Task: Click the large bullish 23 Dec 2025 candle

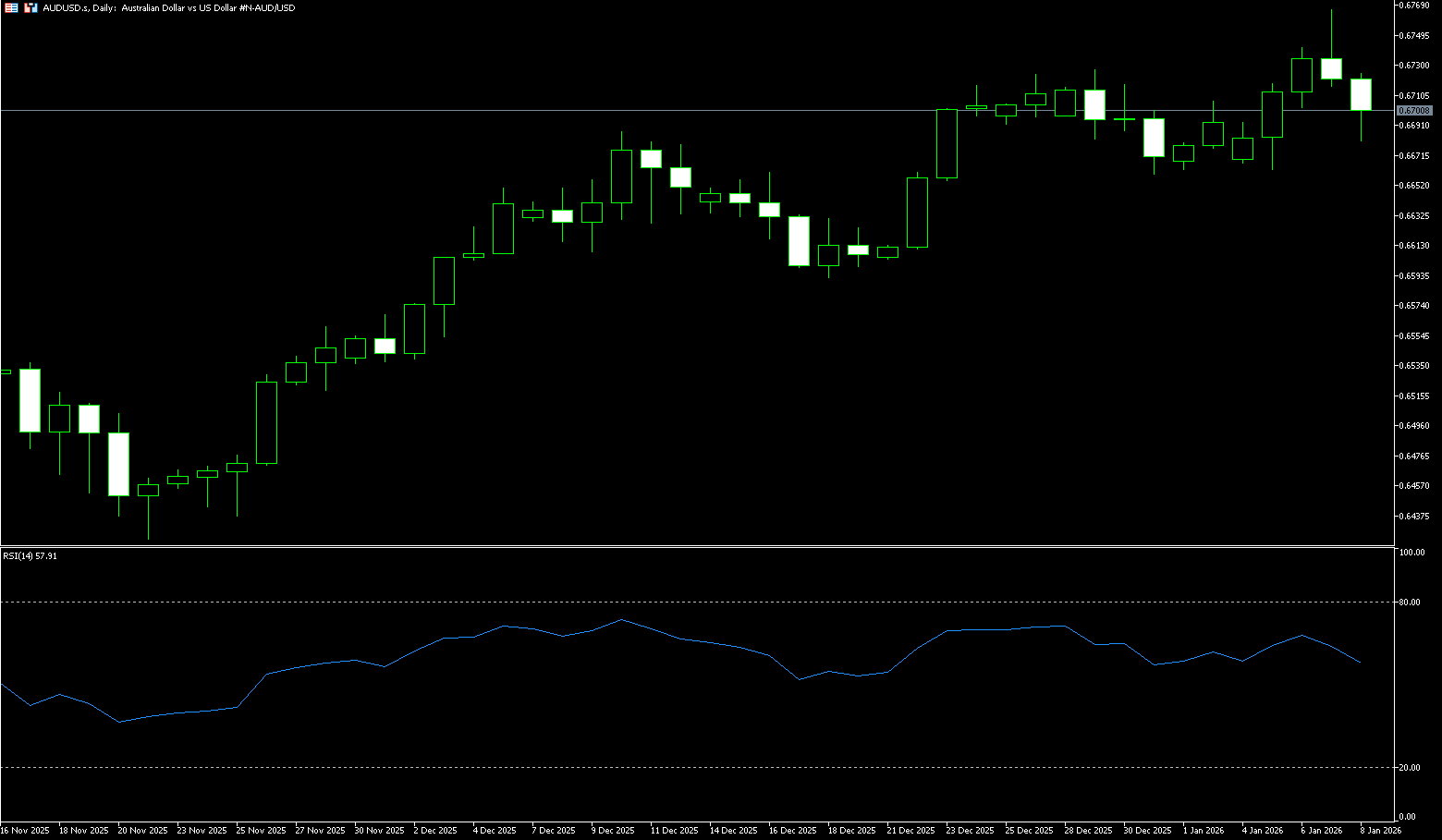Action: pos(947,143)
